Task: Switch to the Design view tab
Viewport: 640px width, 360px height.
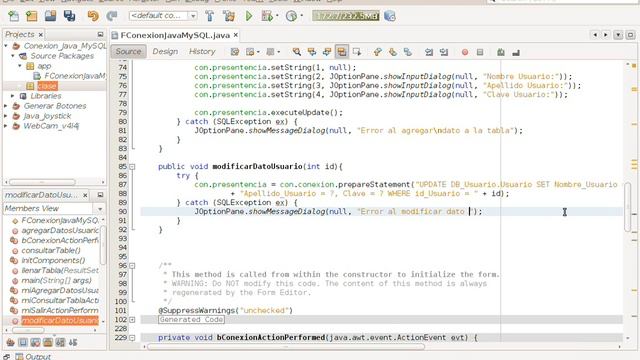Action: pyautogui.click(x=165, y=51)
